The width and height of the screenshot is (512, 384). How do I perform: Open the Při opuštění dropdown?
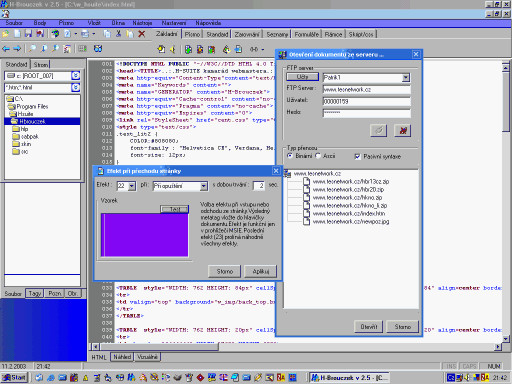coord(204,186)
